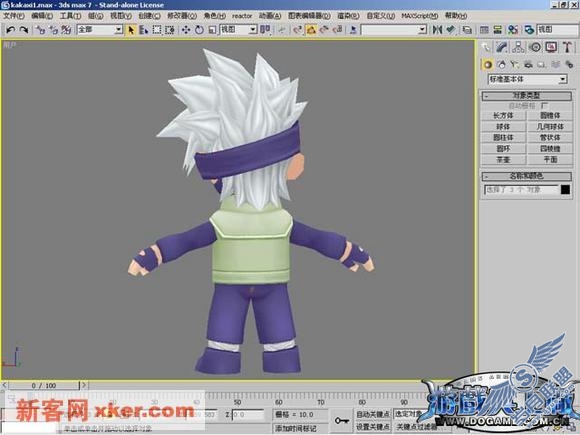Choose the Rectangular Selection Region icon
The width and height of the screenshot is (580, 435).
pyautogui.click(x=157, y=30)
